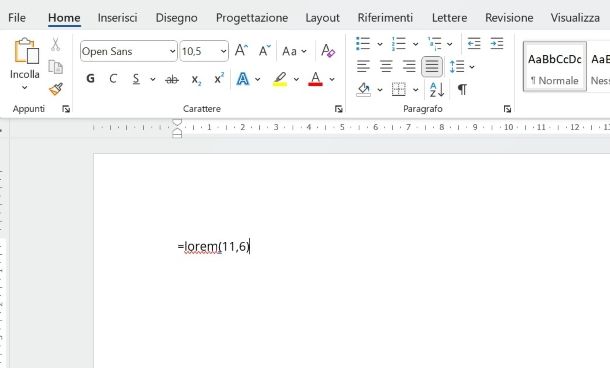Open highlight color dropdown arrow
610x368 pixels.
click(296, 79)
